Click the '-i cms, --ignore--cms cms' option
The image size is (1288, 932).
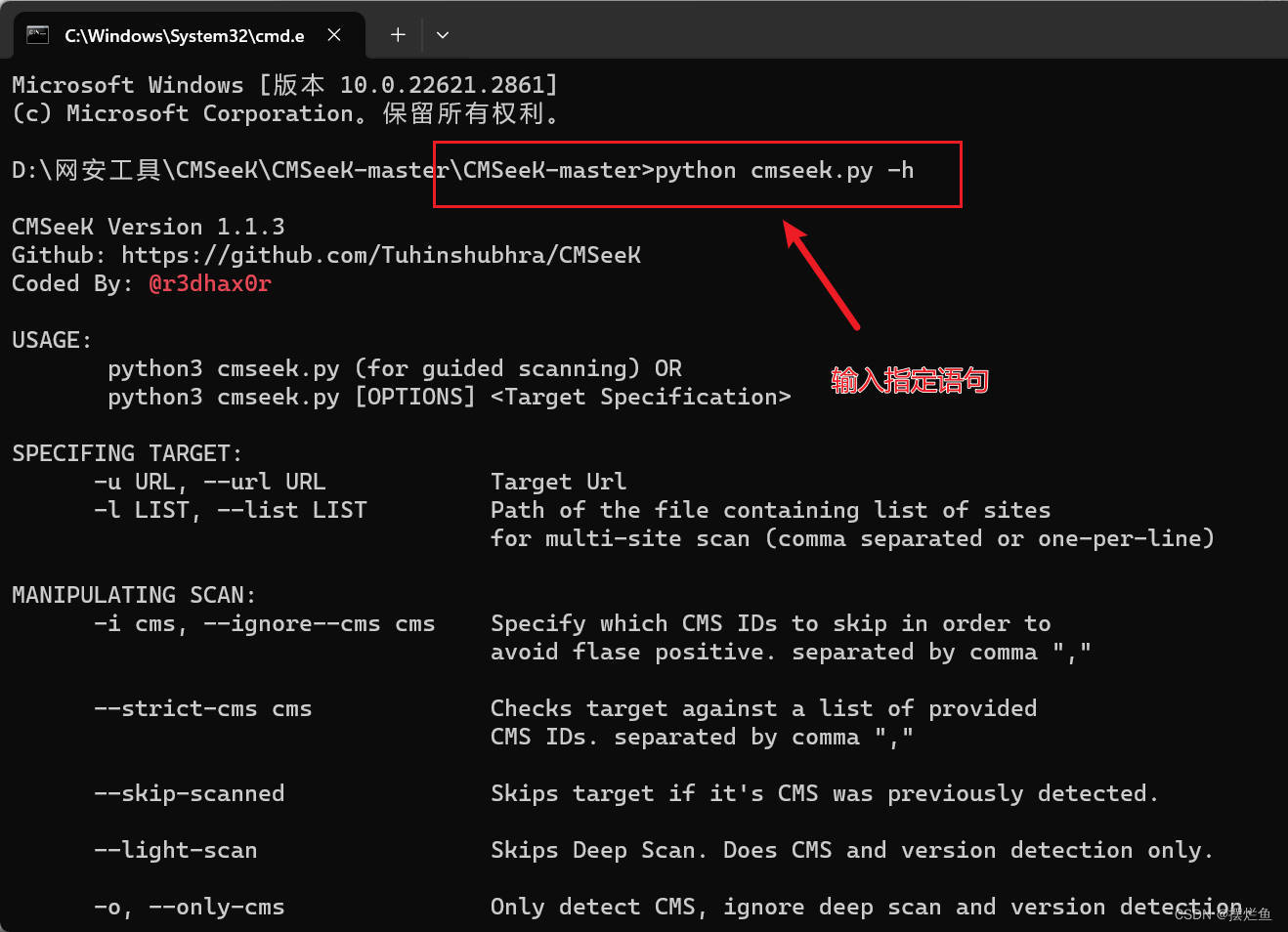pos(265,623)
